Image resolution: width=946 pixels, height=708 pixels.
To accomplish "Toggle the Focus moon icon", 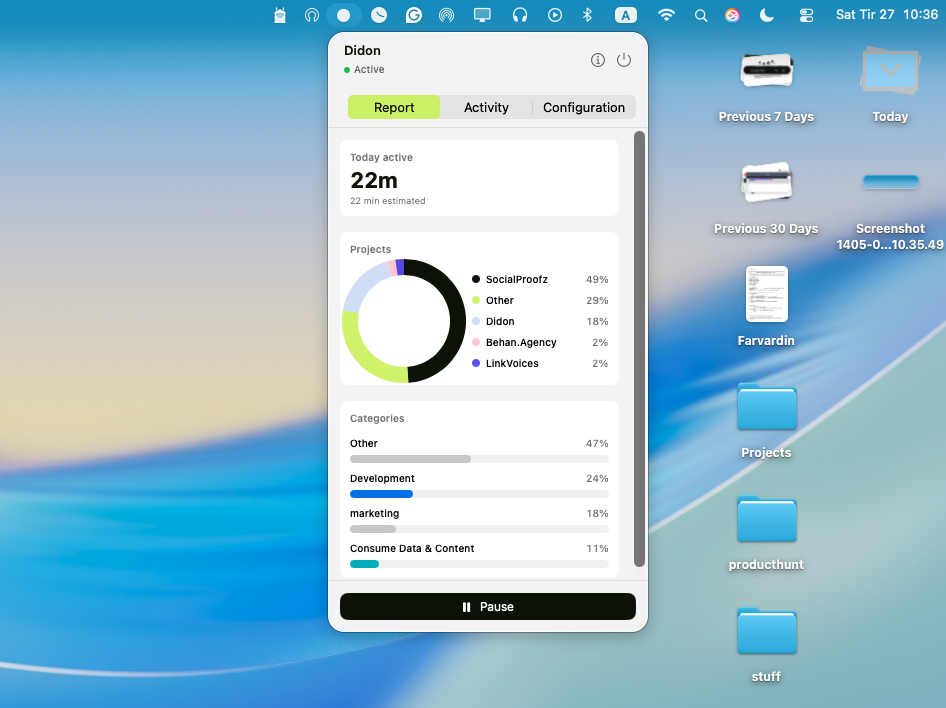I will pos(767,15).
